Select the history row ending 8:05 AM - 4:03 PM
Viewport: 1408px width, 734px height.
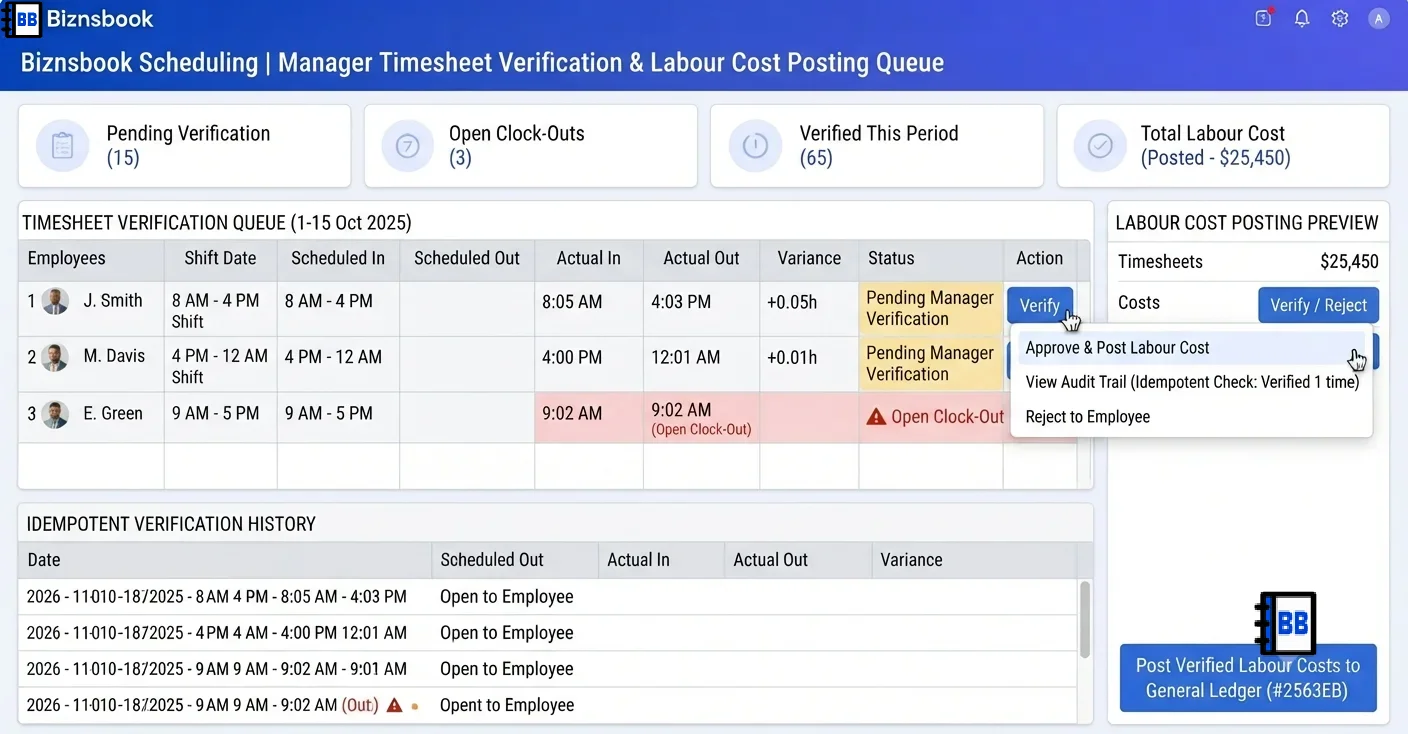pos(548,597)
